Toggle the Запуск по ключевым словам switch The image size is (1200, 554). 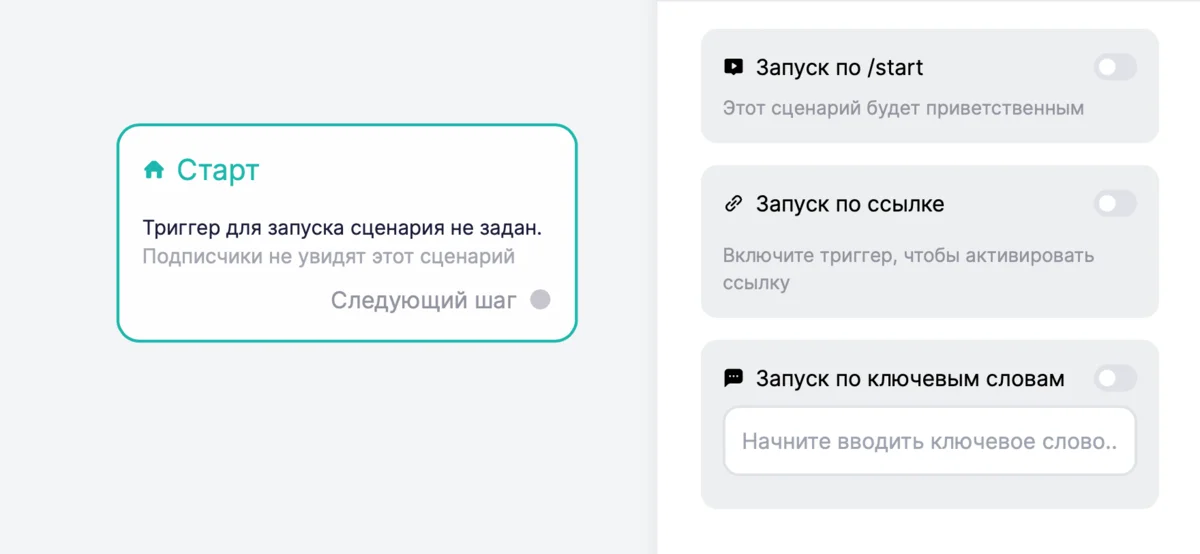pos(1115,378)
